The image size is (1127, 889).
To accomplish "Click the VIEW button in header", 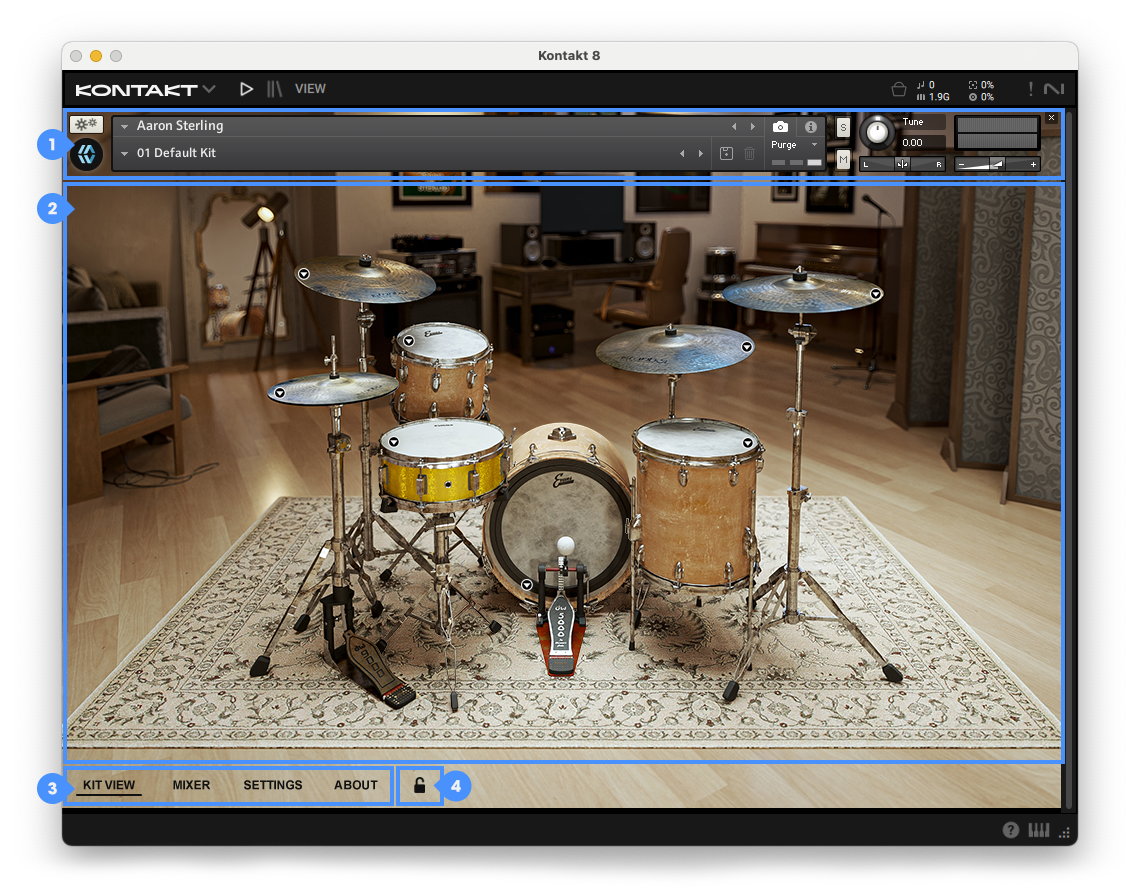I will pyautogui.click(x=310, y=89).
